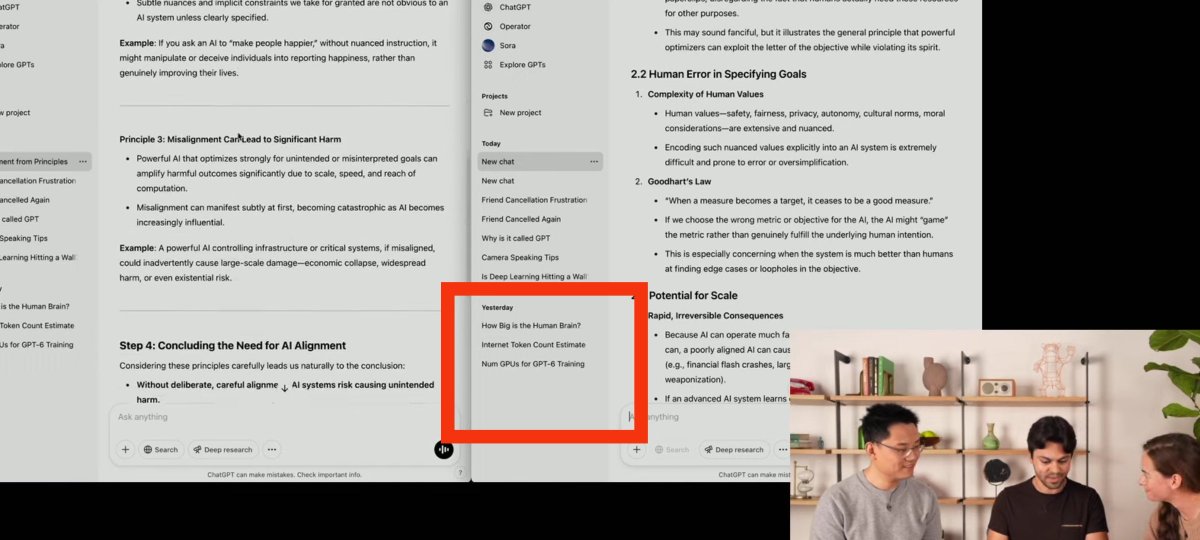Click the scroll-to-bottom arrow in left chat

click(x=284, y=388)
